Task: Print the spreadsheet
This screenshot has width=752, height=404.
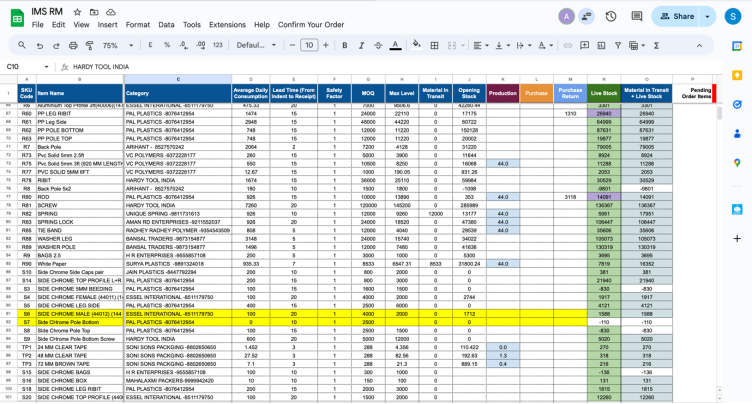Action: coord(73,46)
